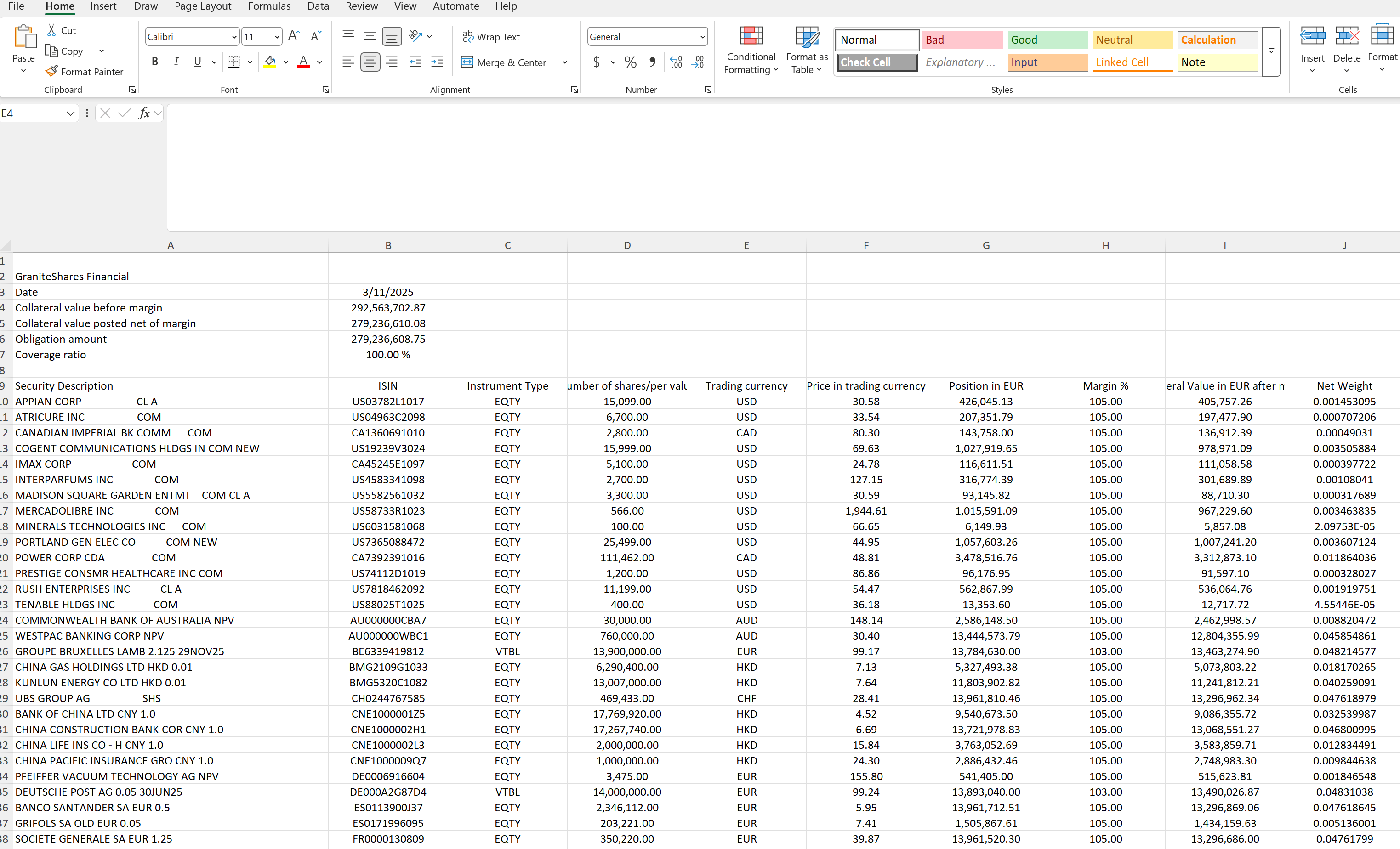Open the Page Layout tab
The width and height of the screenshot is (1400, 849).
click(x=202, y=6)
